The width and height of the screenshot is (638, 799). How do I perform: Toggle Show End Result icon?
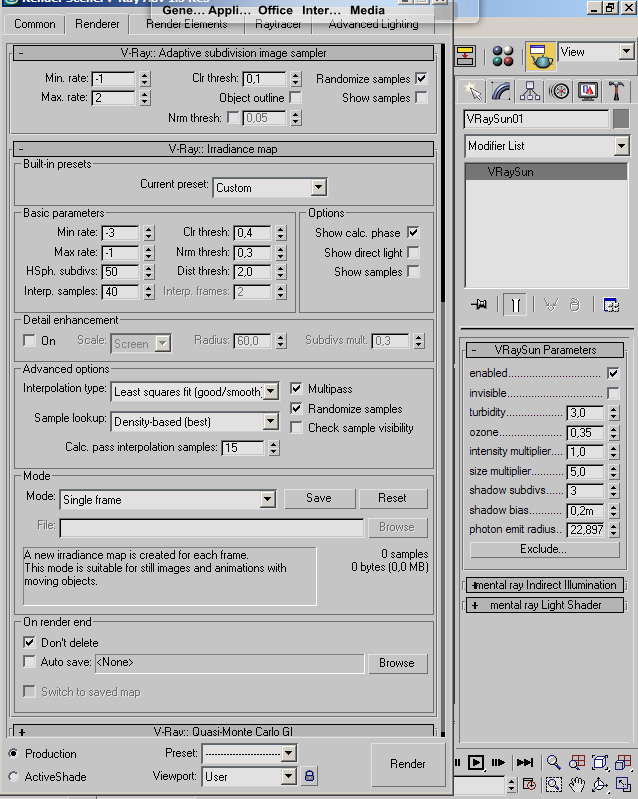pos(515,305)
